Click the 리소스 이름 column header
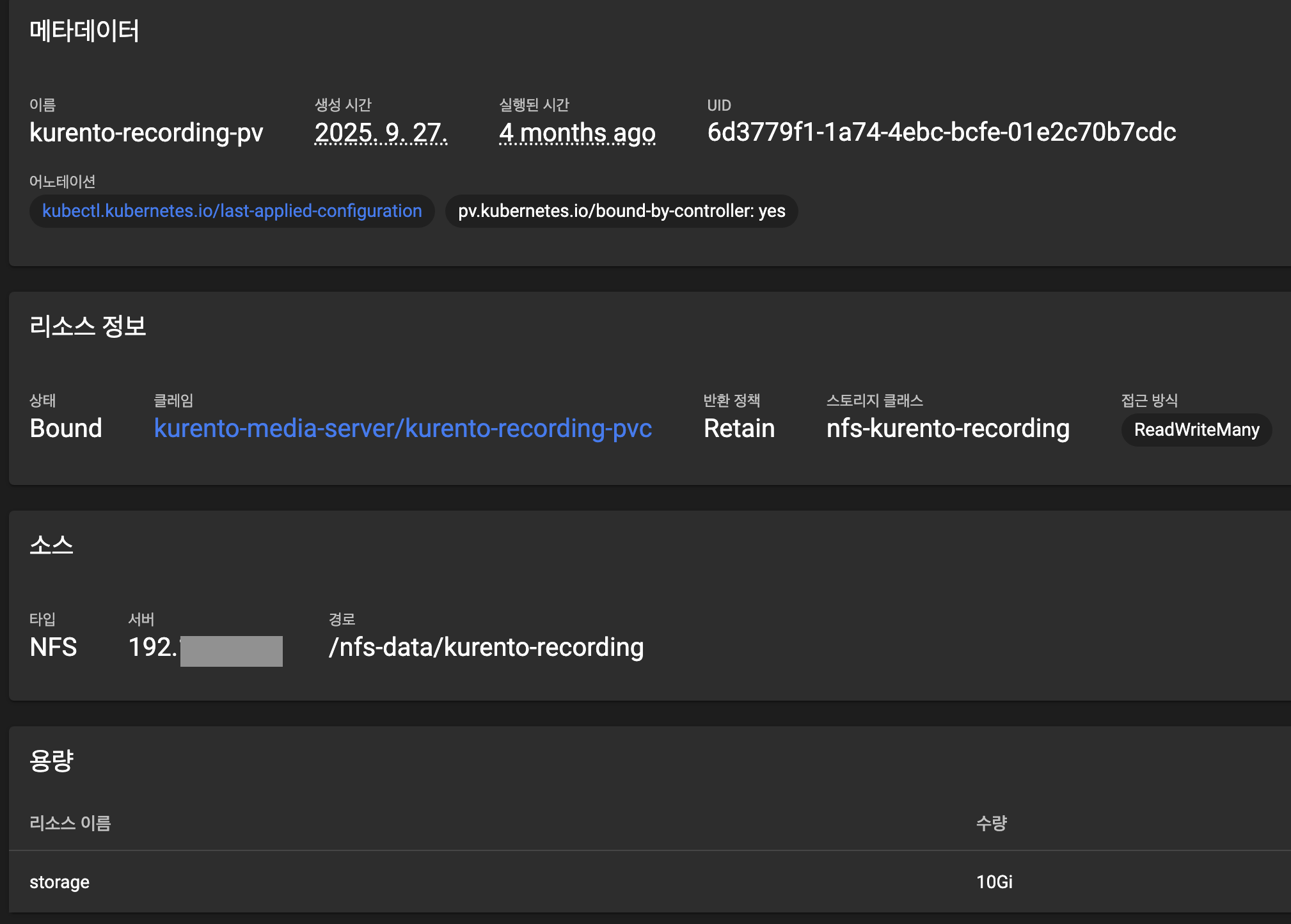The image size is (1291, 924). tap(70, 823)
